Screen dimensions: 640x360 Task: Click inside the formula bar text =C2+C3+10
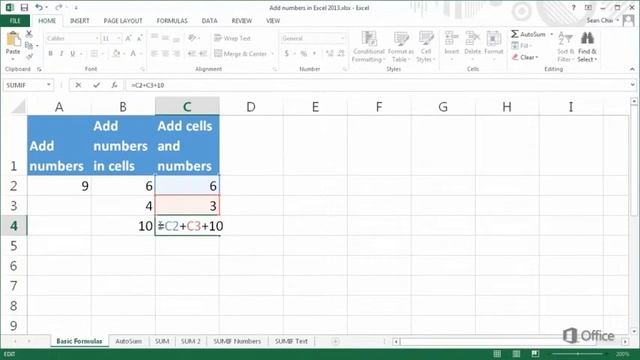(x=147, y=85)
